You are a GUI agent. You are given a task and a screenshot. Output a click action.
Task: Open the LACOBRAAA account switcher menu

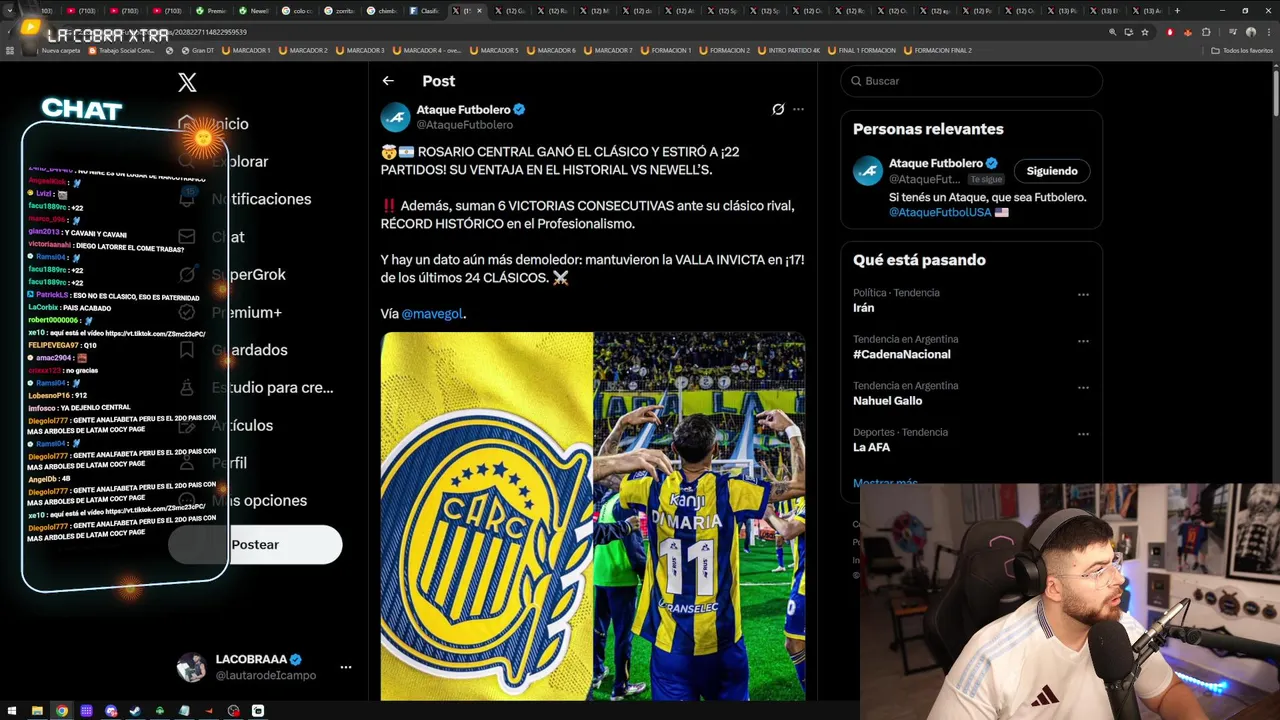(264, 667)
